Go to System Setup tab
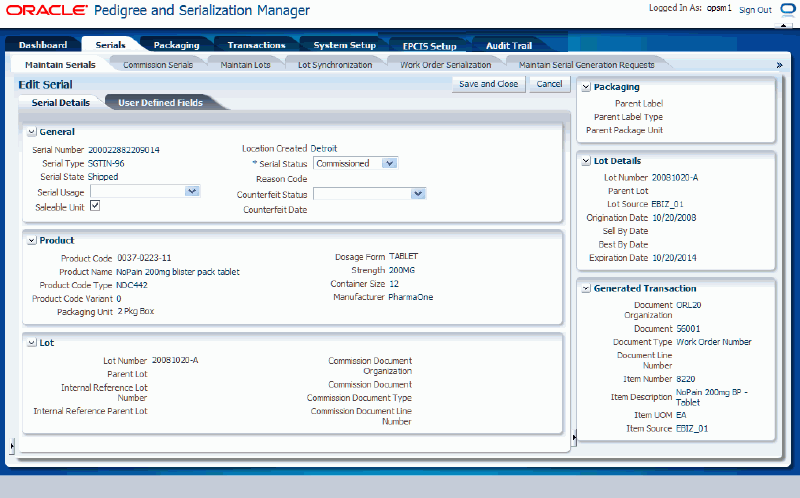 pos(344,45)
